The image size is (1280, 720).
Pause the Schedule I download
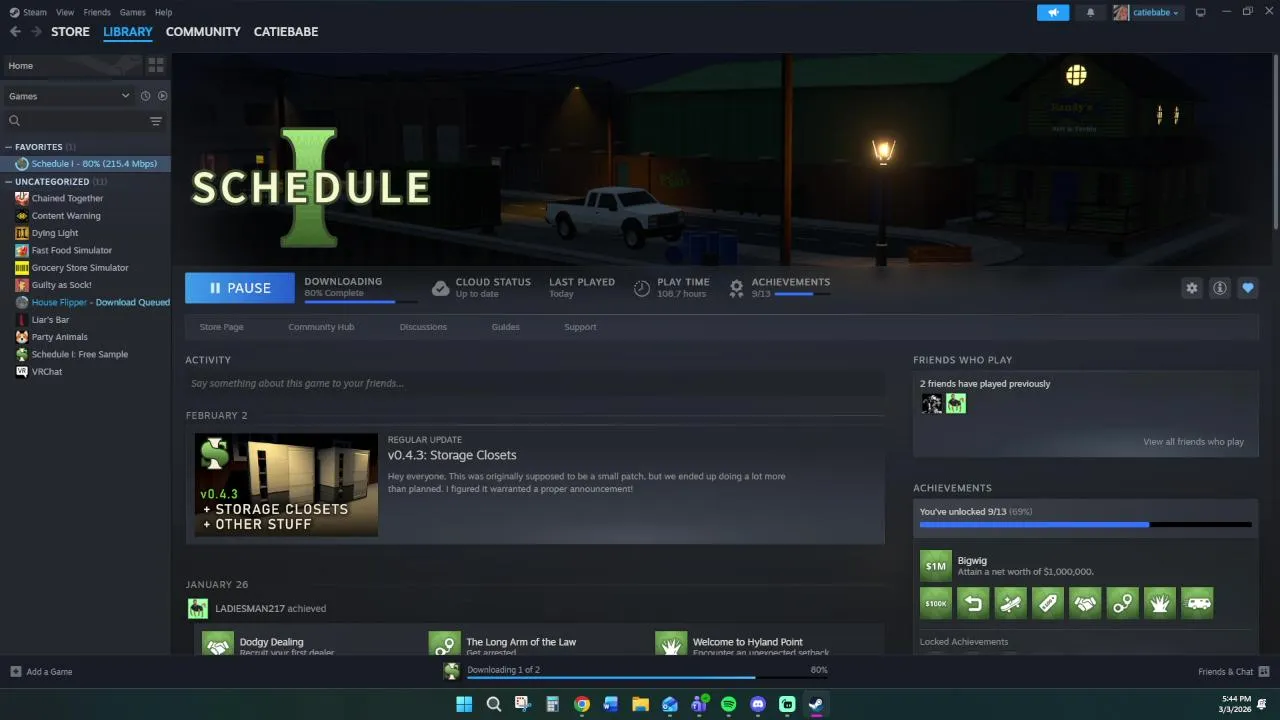click(x=240, y=288)
